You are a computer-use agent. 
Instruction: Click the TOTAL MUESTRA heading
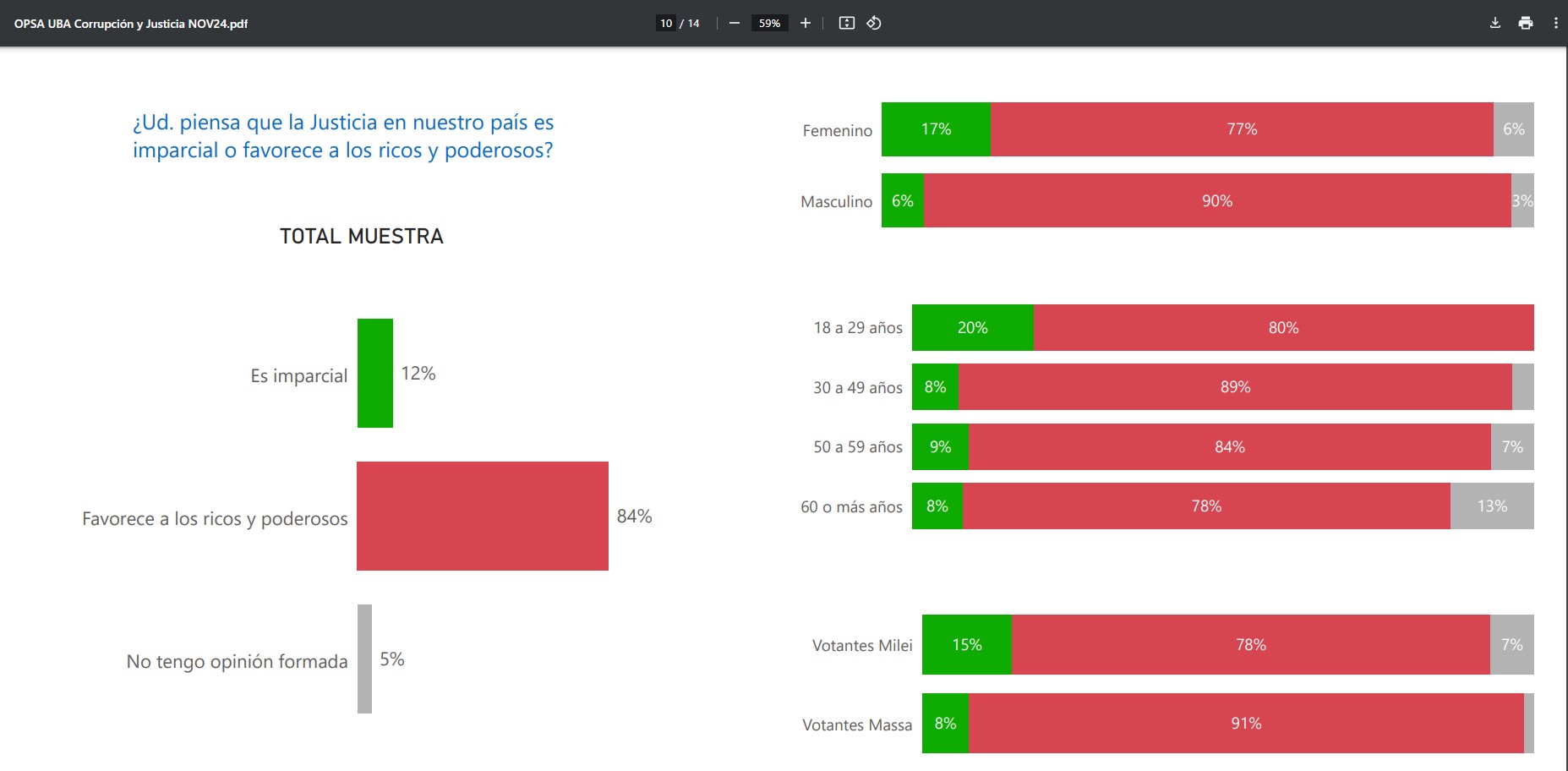coord(361,236)
